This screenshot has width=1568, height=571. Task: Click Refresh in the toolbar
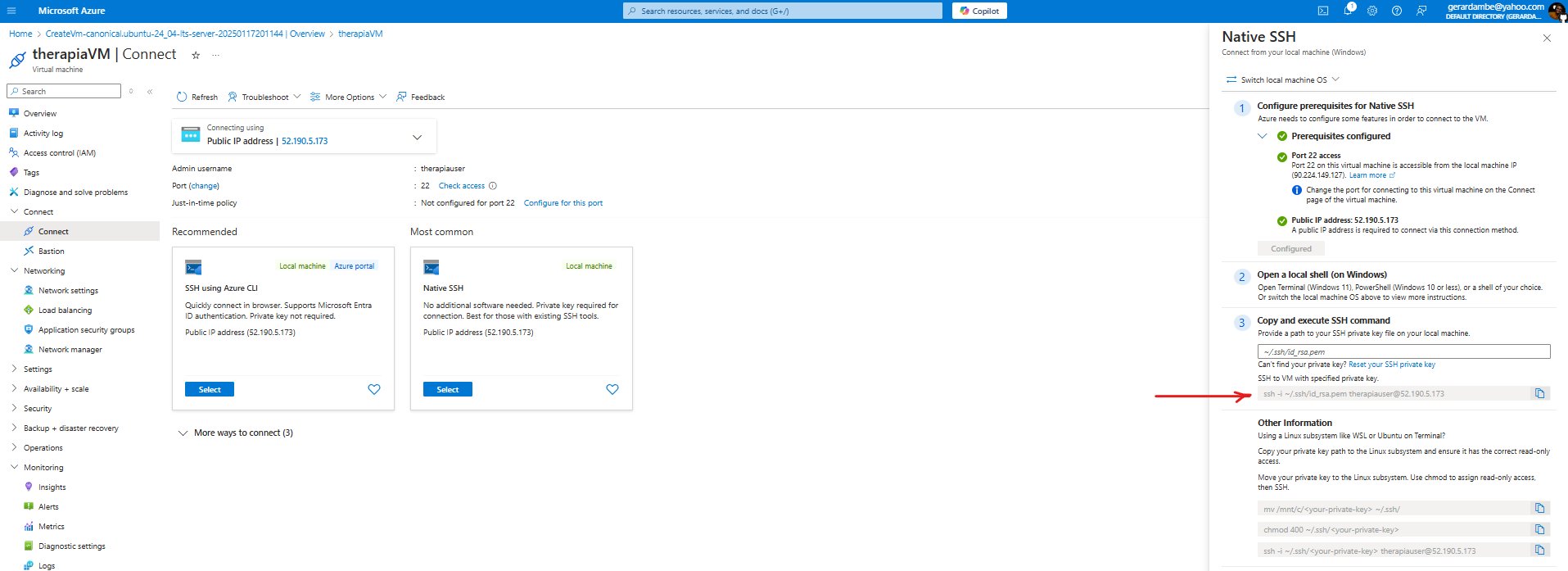[x=197, y=97]
